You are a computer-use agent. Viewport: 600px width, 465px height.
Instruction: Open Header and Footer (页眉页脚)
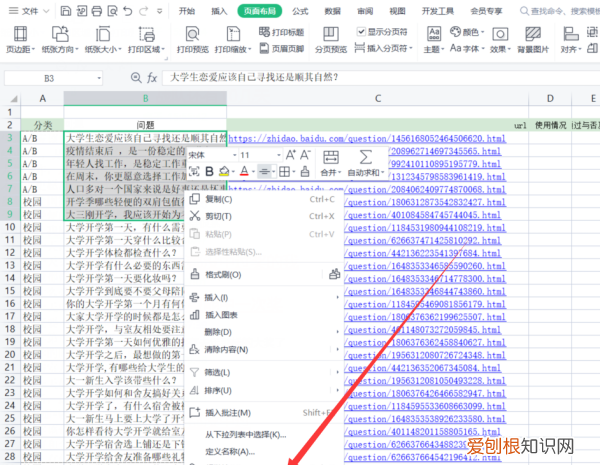[x=281, y=49]
